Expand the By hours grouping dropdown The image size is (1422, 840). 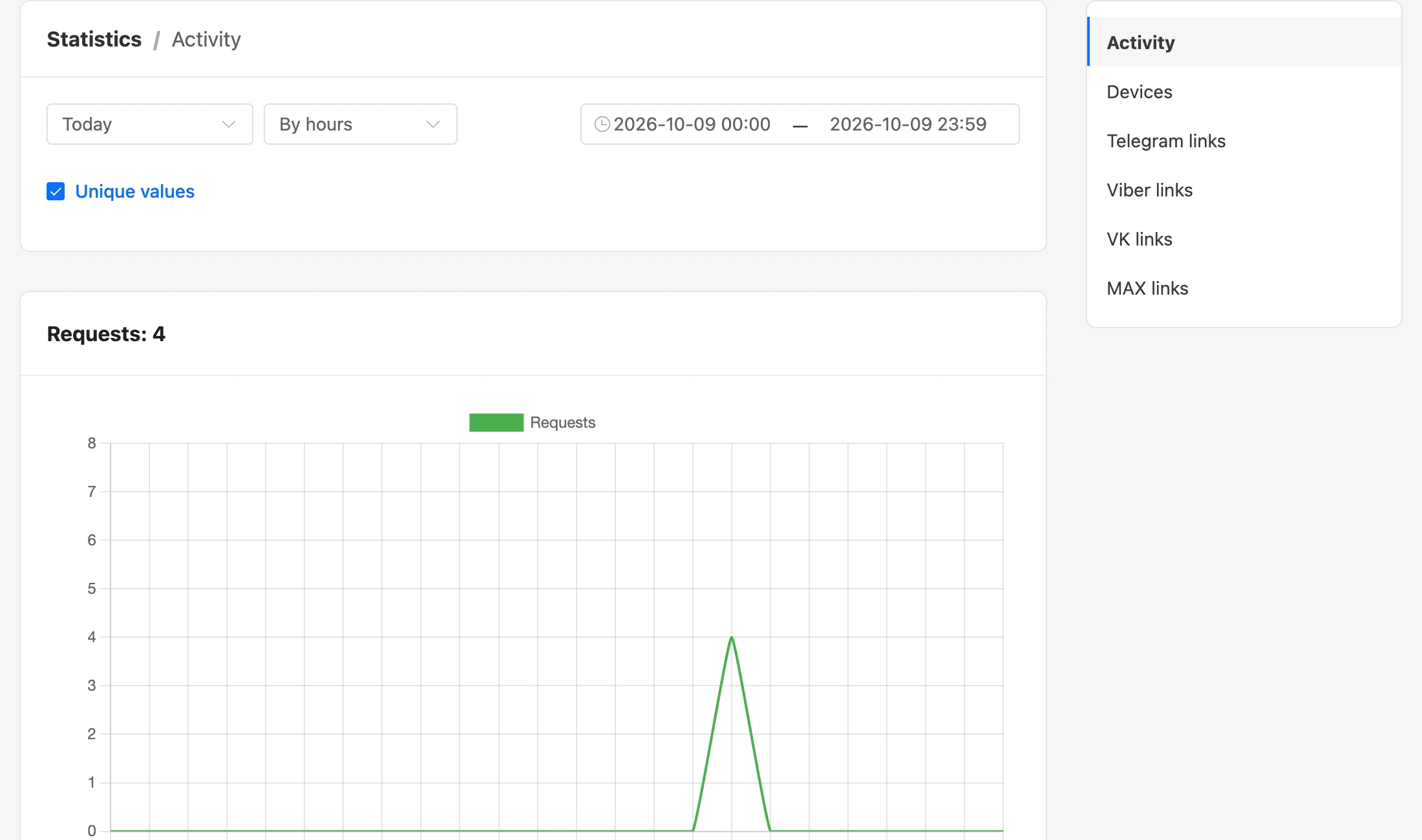click(x=361, y=124)
